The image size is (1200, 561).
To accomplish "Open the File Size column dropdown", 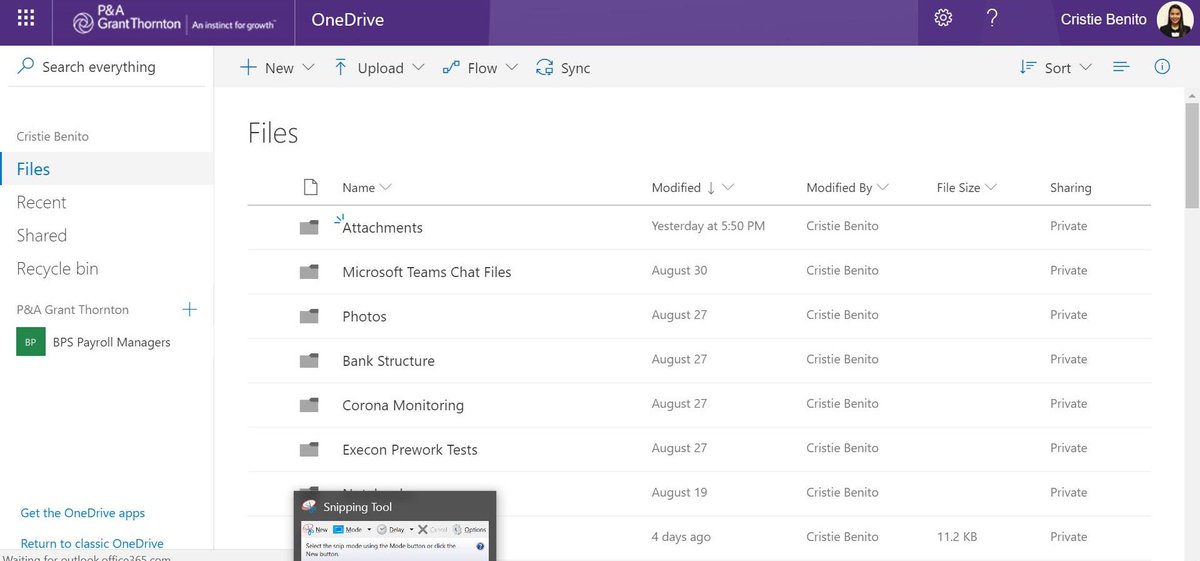I will tap(991, 187).
